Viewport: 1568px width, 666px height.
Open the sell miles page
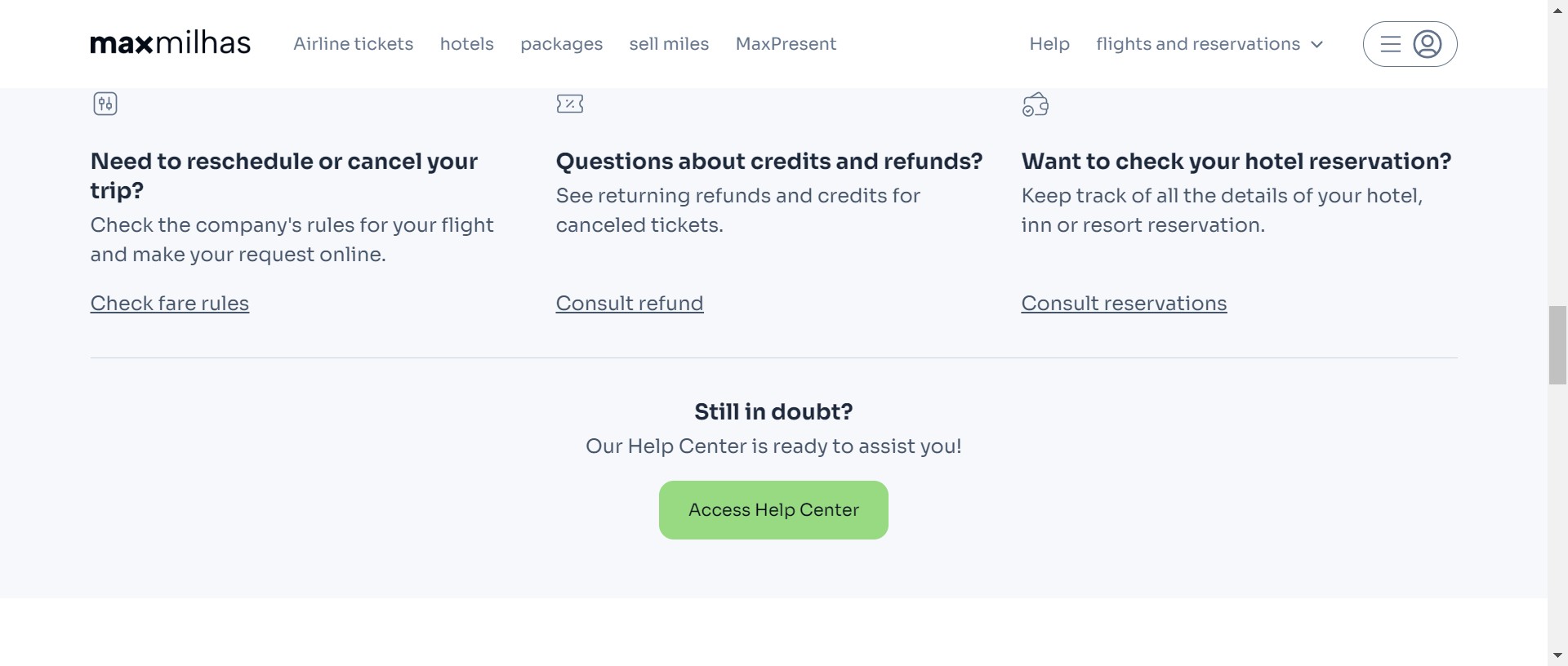pos(669,44)
